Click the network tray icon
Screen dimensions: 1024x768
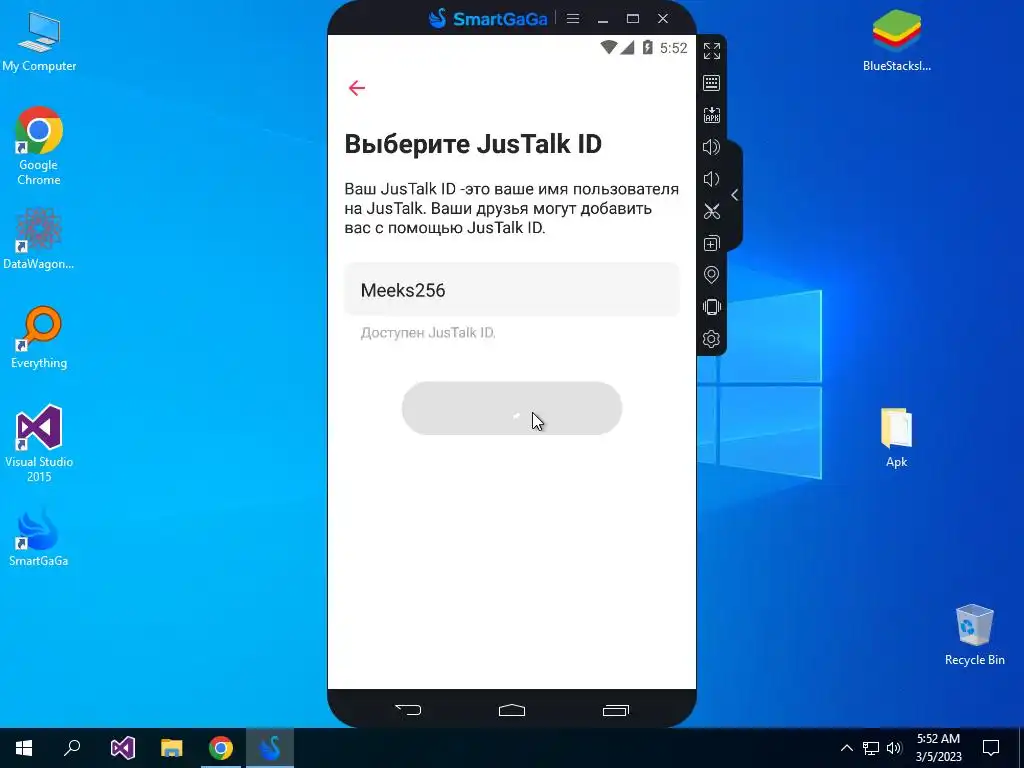pyautogui.click(x=871, y=748)
